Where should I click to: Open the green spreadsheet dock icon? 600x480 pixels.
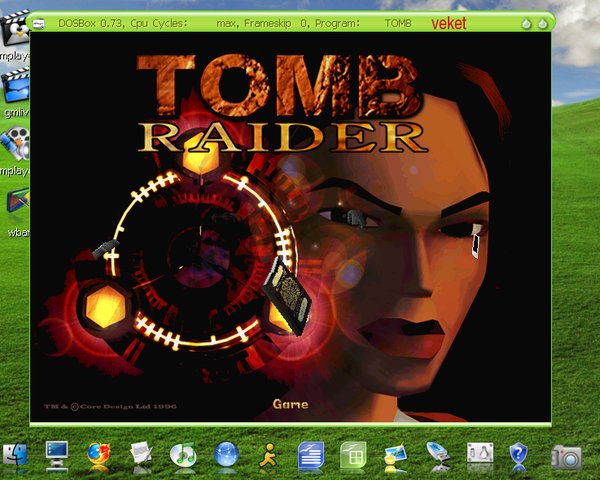[x=353, y=454]
